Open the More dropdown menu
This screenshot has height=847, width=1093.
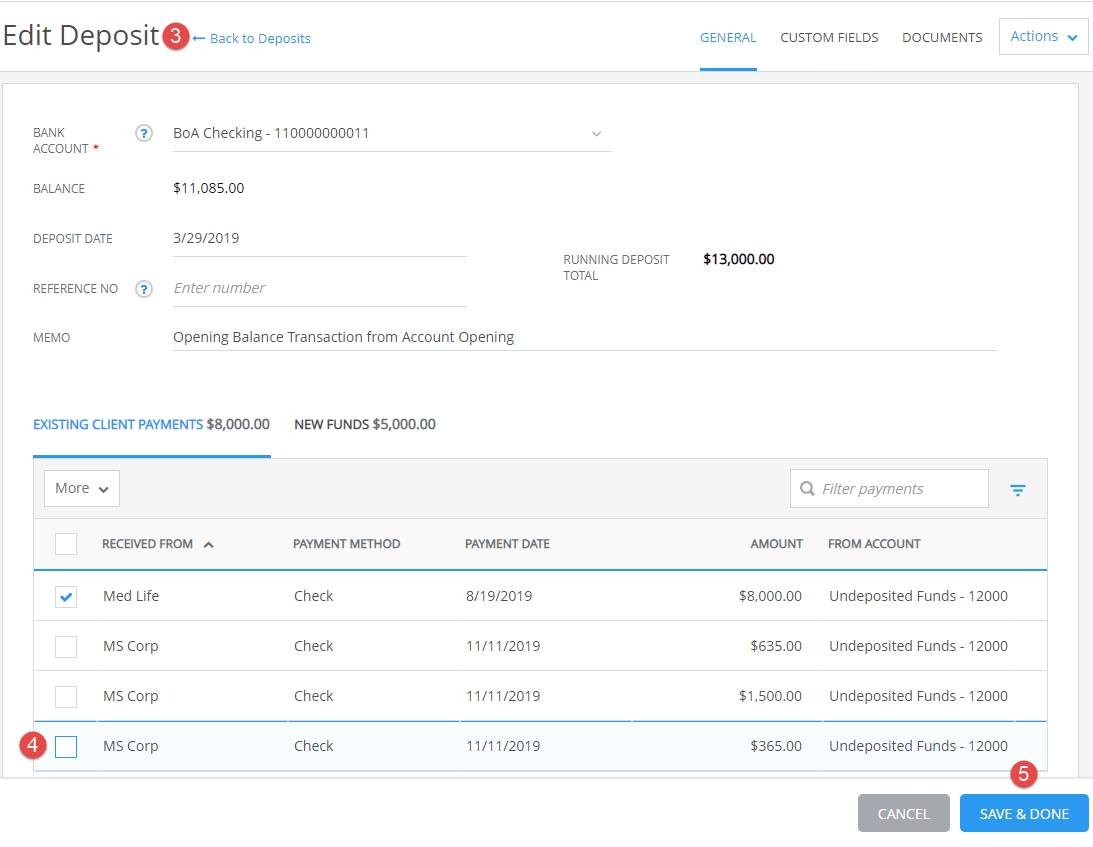tap(82, 489)
